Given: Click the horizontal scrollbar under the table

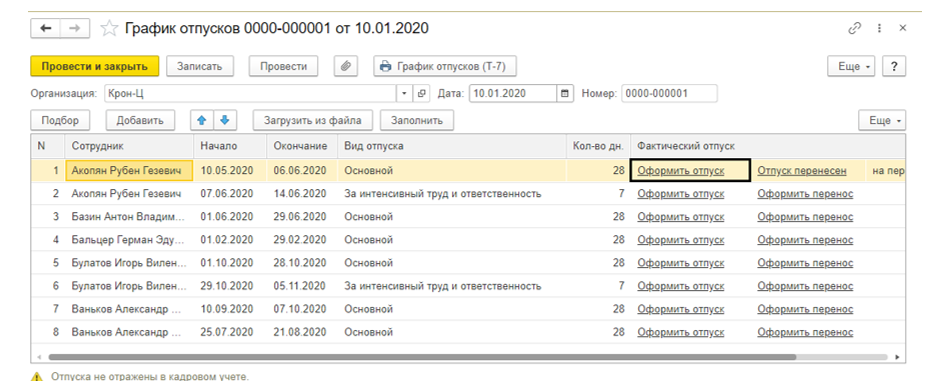Looking at the screenshot, I should tap(422, 357).
